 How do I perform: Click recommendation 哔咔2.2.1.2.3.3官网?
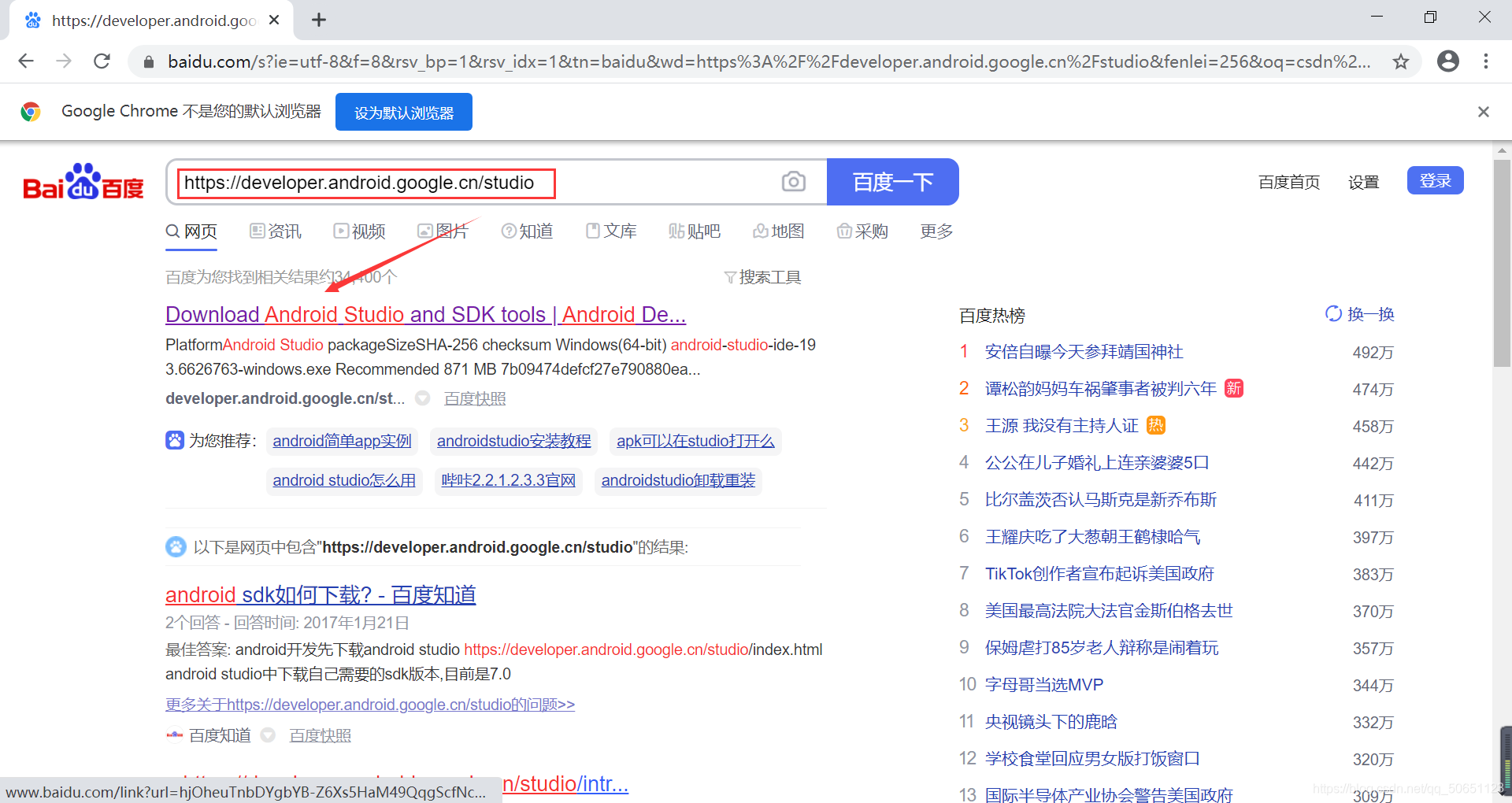pos(508,480)
